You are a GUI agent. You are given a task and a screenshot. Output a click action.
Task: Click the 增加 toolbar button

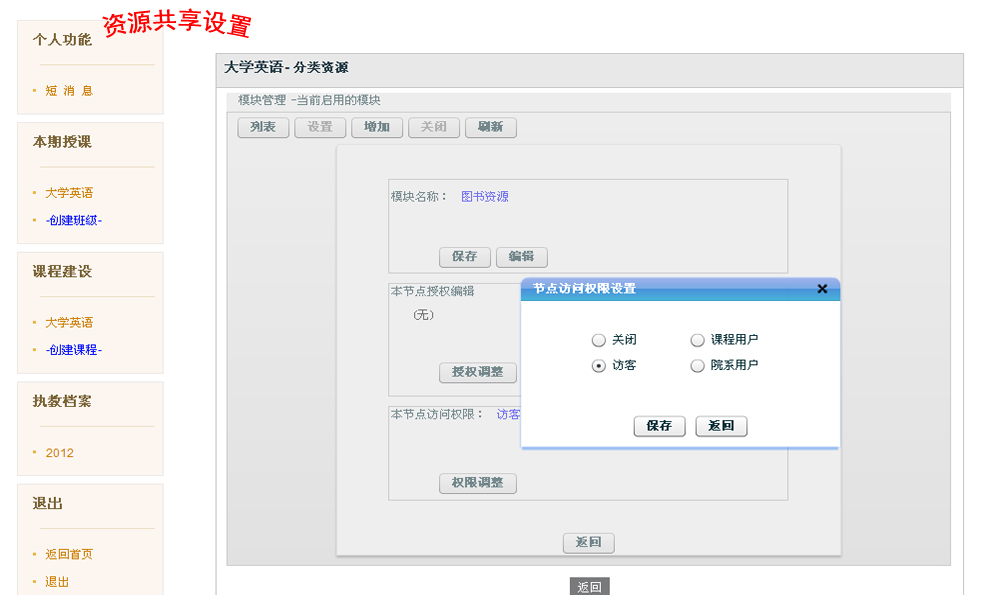(377, 128)
